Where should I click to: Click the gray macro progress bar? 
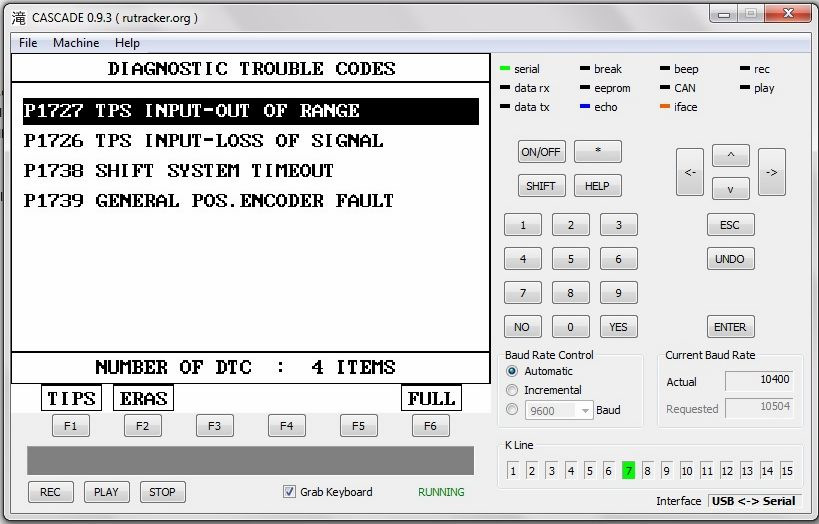point(251,460)
